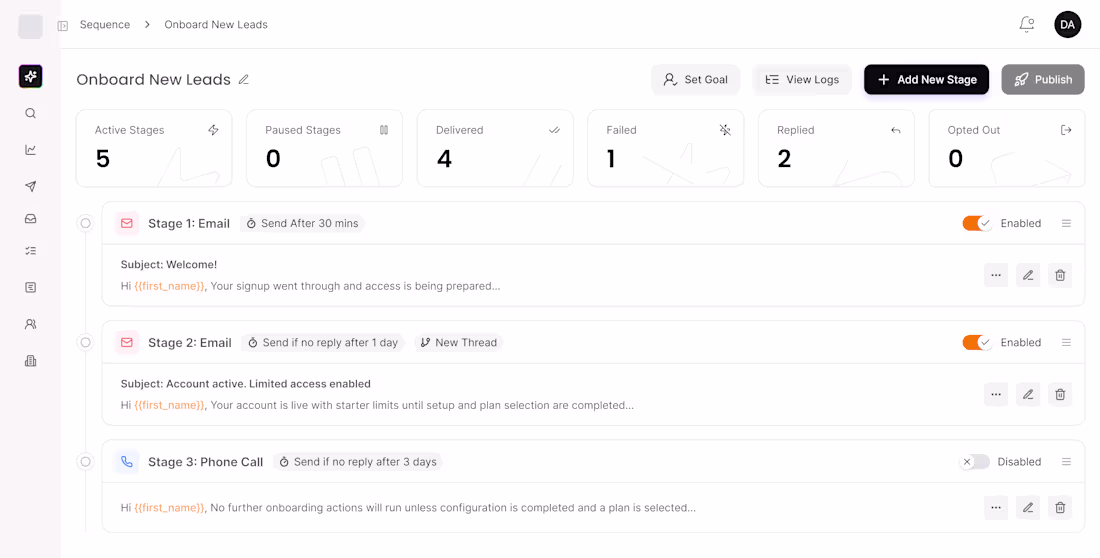This screenshot has width=1100, height=558.
Task: Click the pencil icon beside the sequence title
Action: (244, 80)
